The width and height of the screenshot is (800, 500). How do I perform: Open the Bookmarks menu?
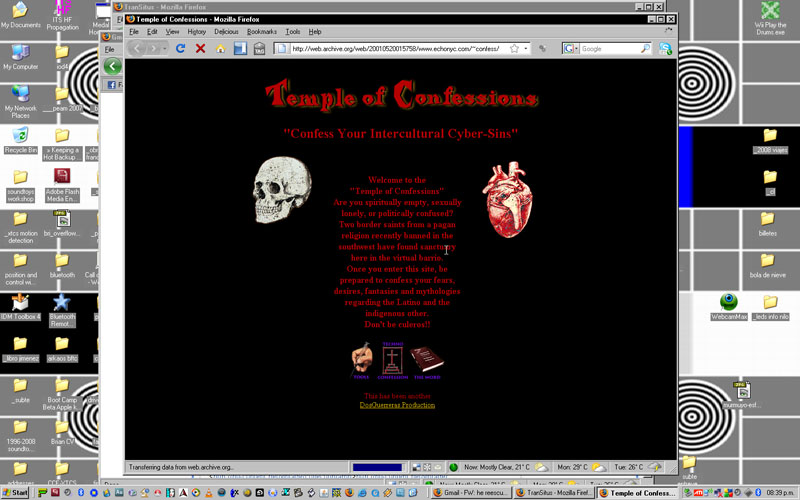(262, 32)
